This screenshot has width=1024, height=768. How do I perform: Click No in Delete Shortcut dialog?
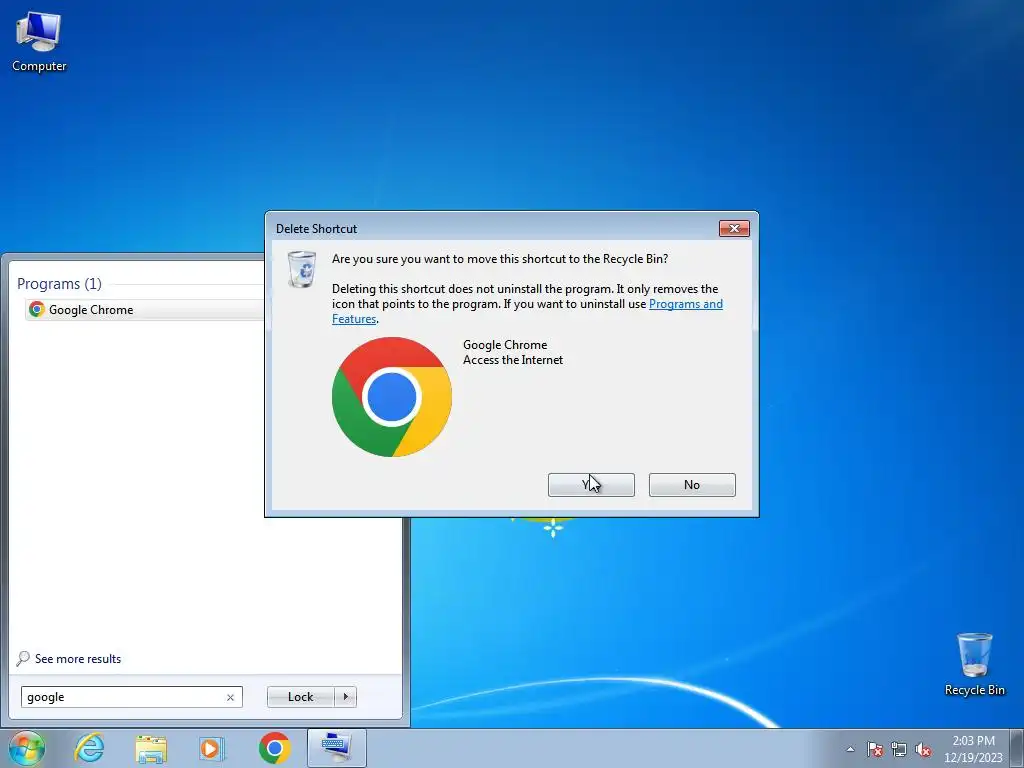click(x=692, y=485)
